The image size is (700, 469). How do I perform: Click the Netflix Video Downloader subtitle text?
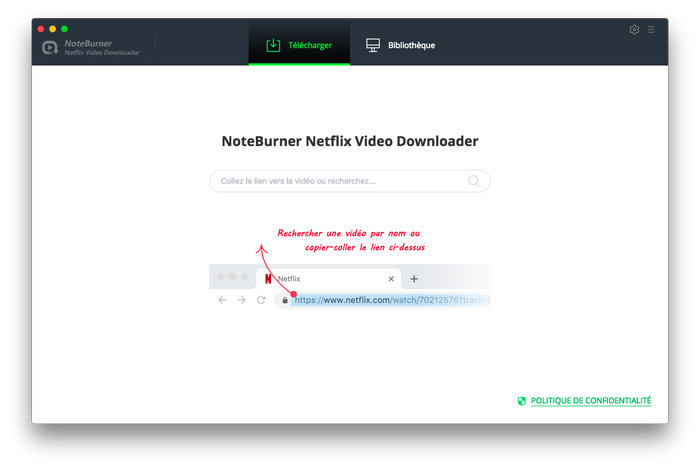point(102,53)
